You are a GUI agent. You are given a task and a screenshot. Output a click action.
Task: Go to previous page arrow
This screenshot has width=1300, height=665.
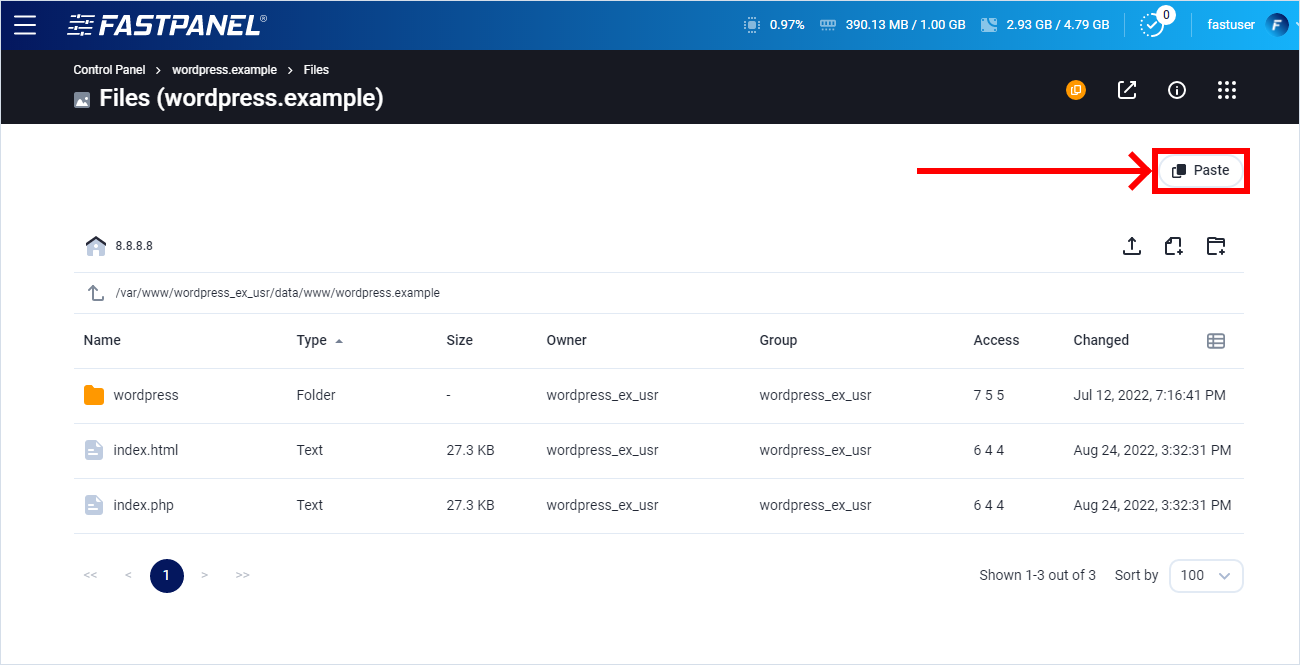tap(128, 575)
